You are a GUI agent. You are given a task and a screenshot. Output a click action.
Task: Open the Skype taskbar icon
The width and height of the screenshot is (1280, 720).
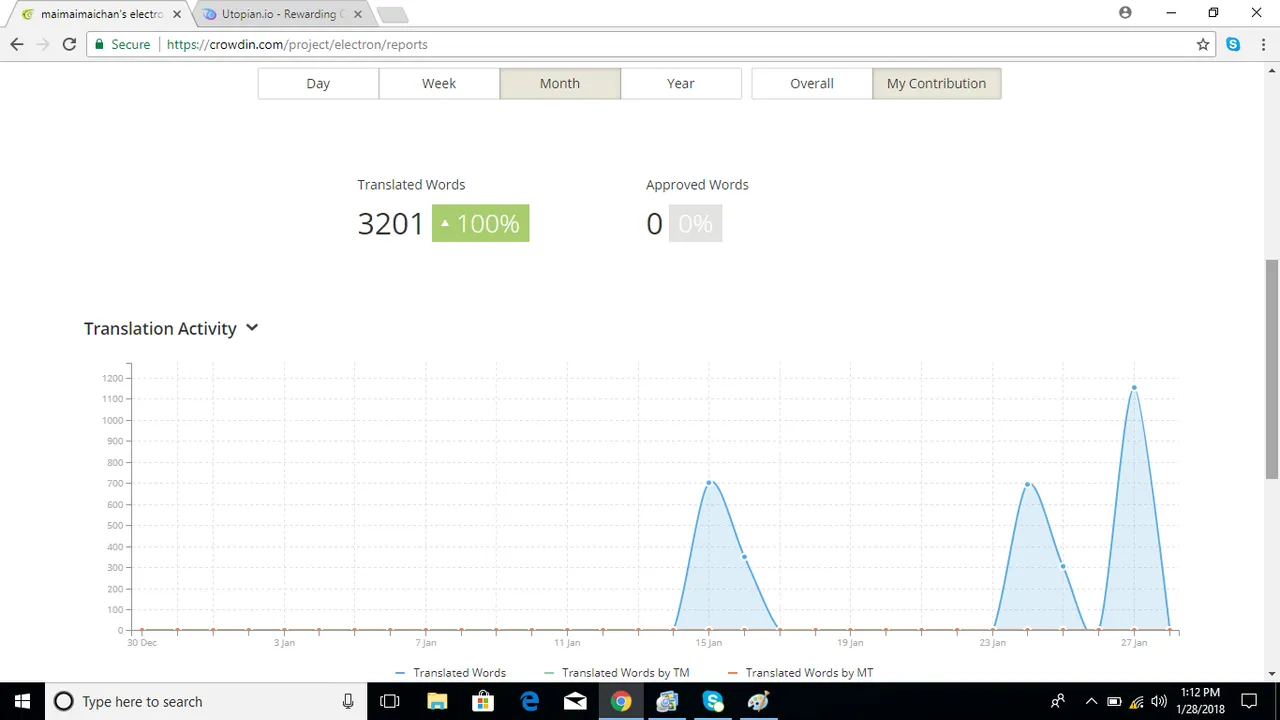click(713, 701)
